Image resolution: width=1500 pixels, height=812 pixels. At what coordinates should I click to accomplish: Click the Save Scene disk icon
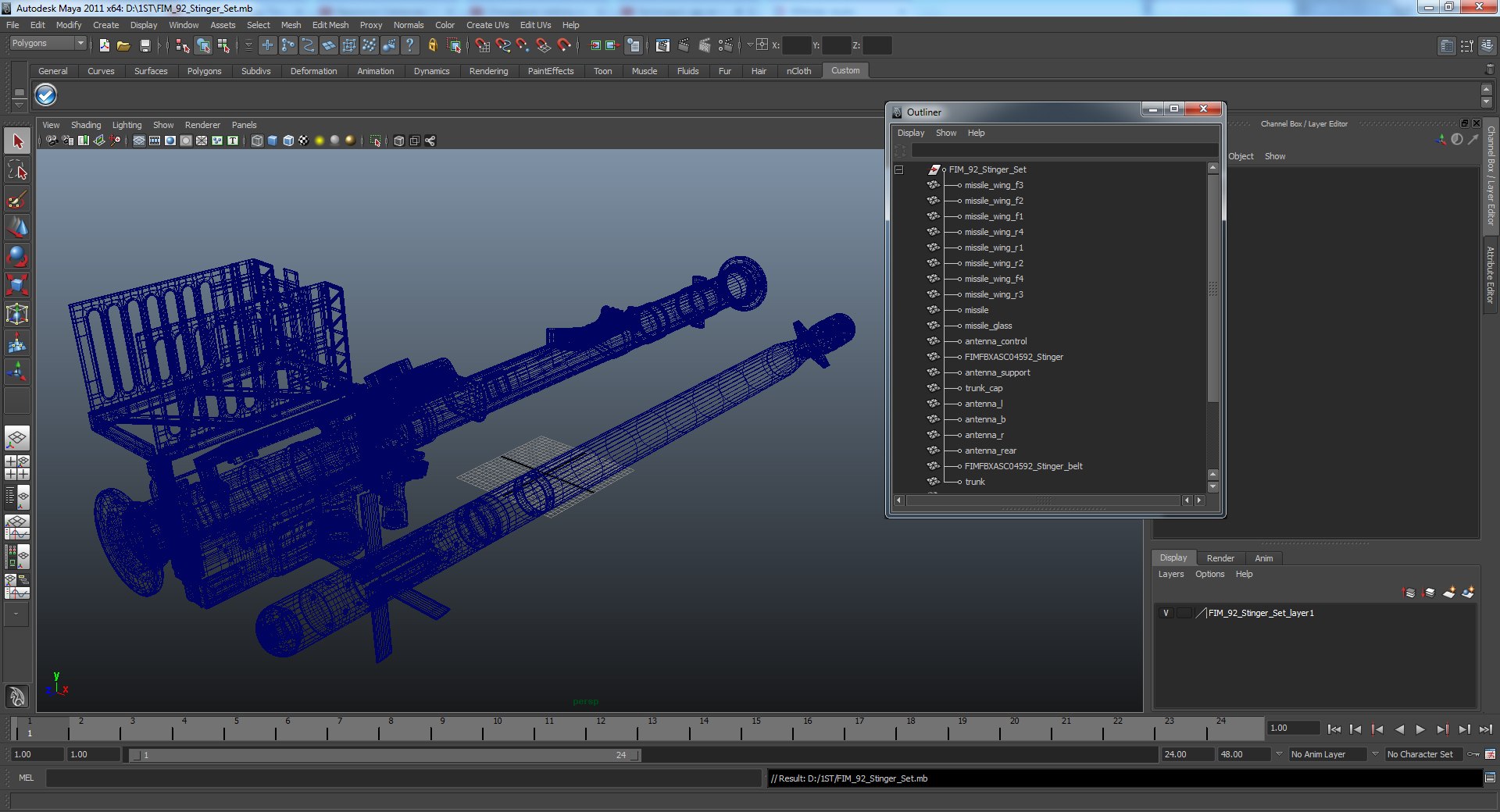pyautogui.click(x=145, y=46)
